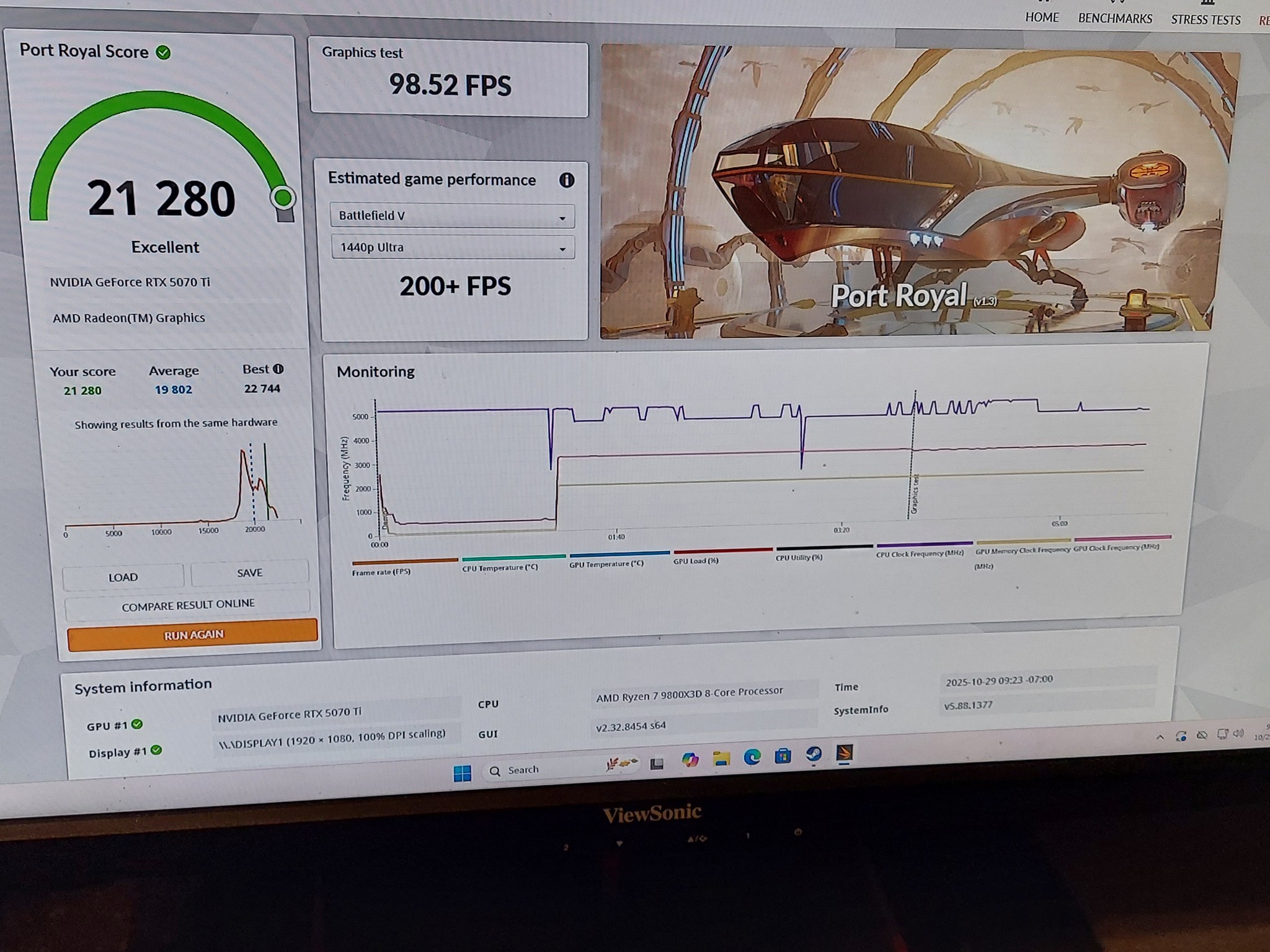This screenshot has height=952, width=1270.
Task: Click the Average score 19 802
Action: [174, 390]
